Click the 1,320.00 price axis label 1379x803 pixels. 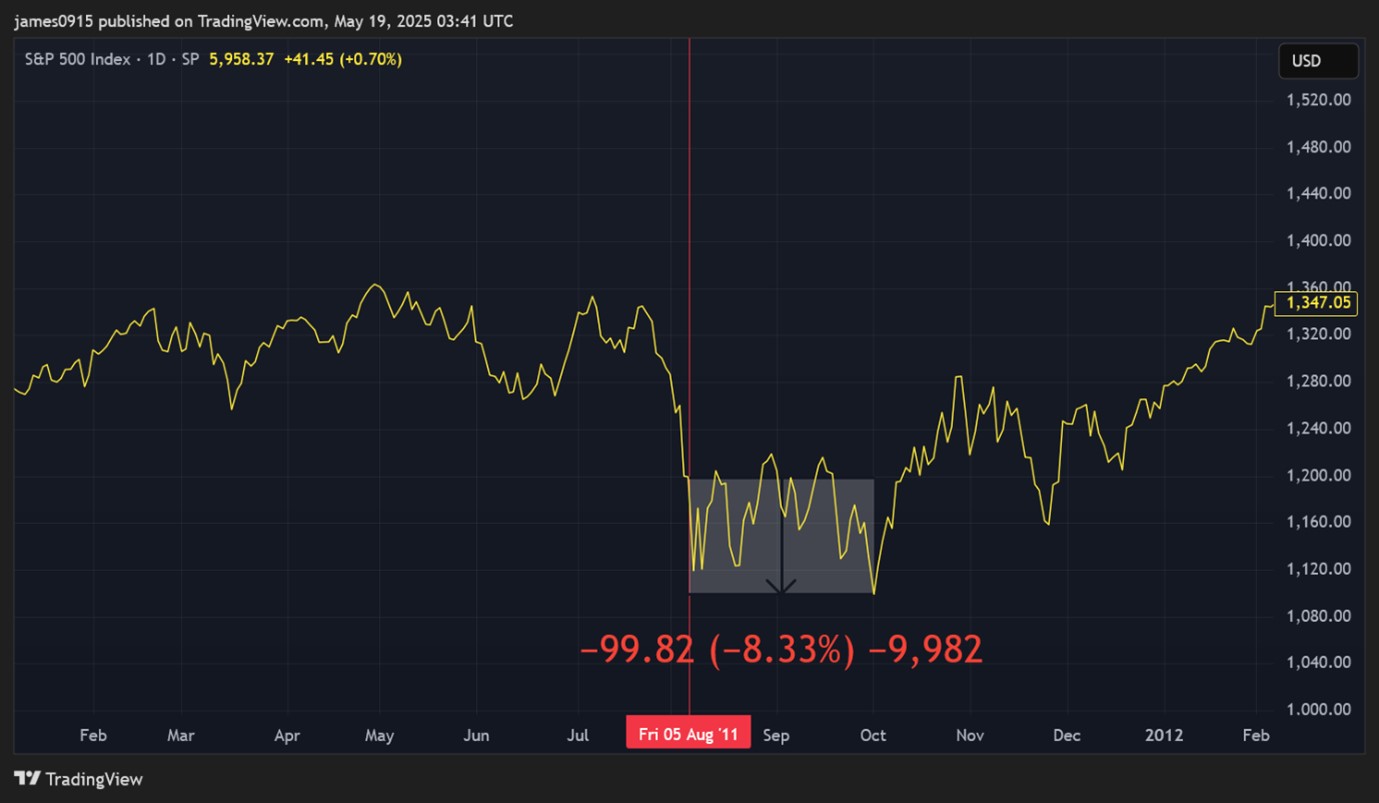(x=1319, y=334)
